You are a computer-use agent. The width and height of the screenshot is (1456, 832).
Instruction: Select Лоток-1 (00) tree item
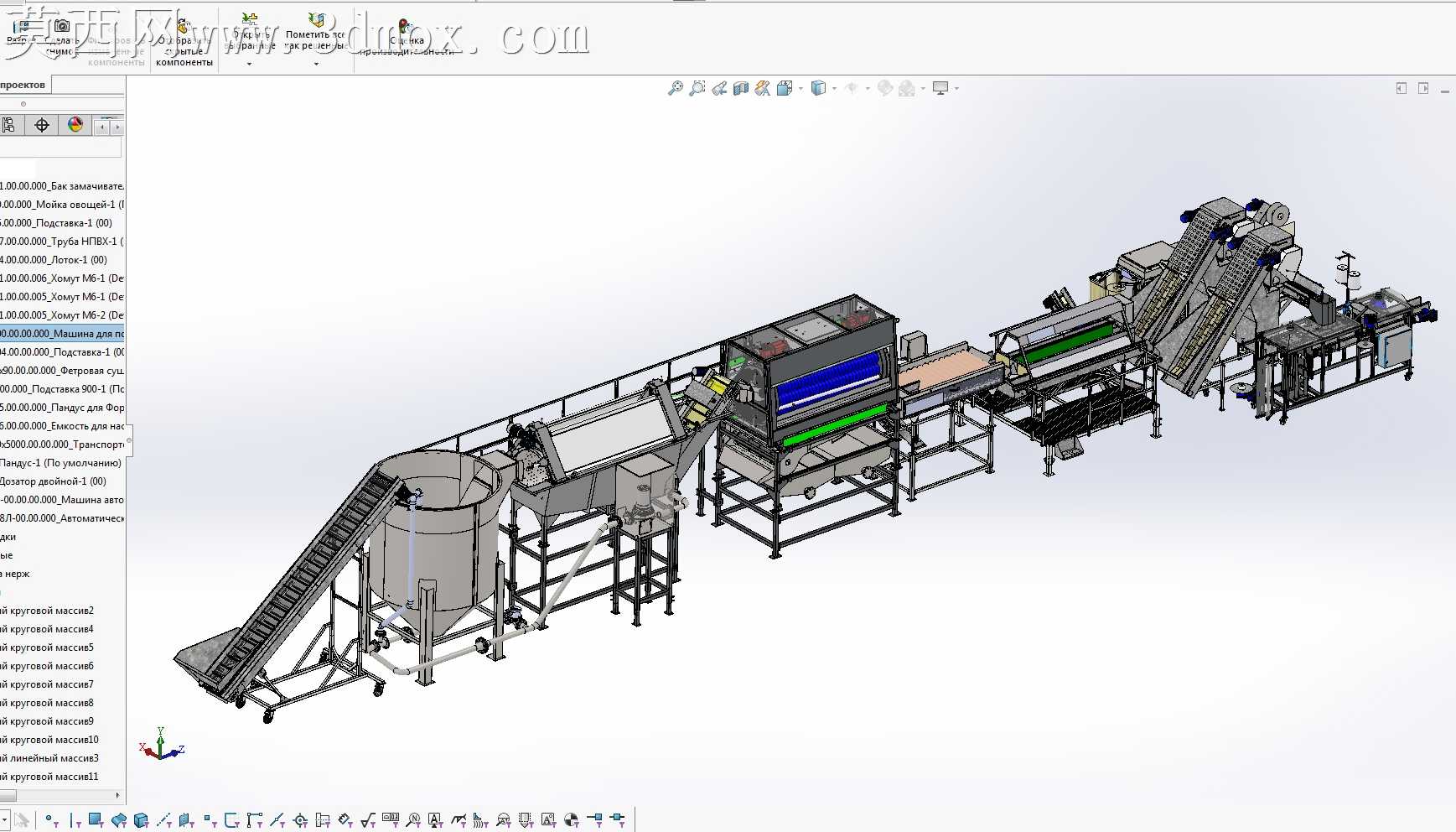coord(54,260)
